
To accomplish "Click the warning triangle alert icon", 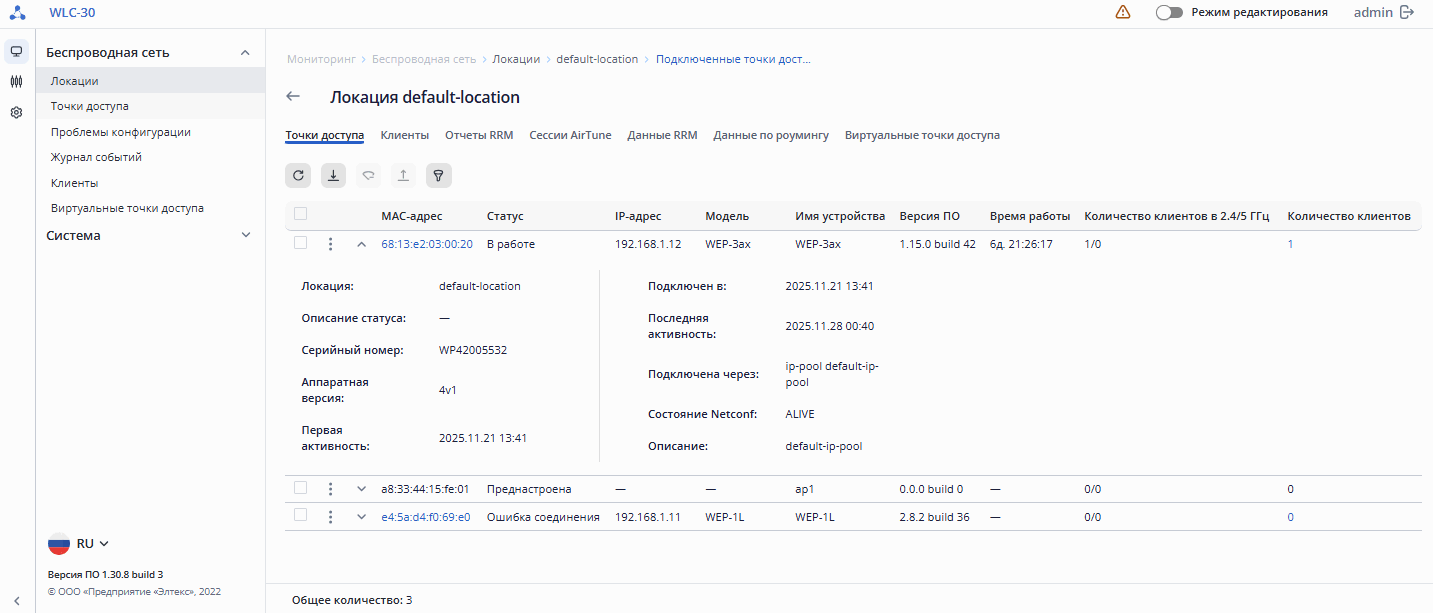I will tap(1122, 13).
